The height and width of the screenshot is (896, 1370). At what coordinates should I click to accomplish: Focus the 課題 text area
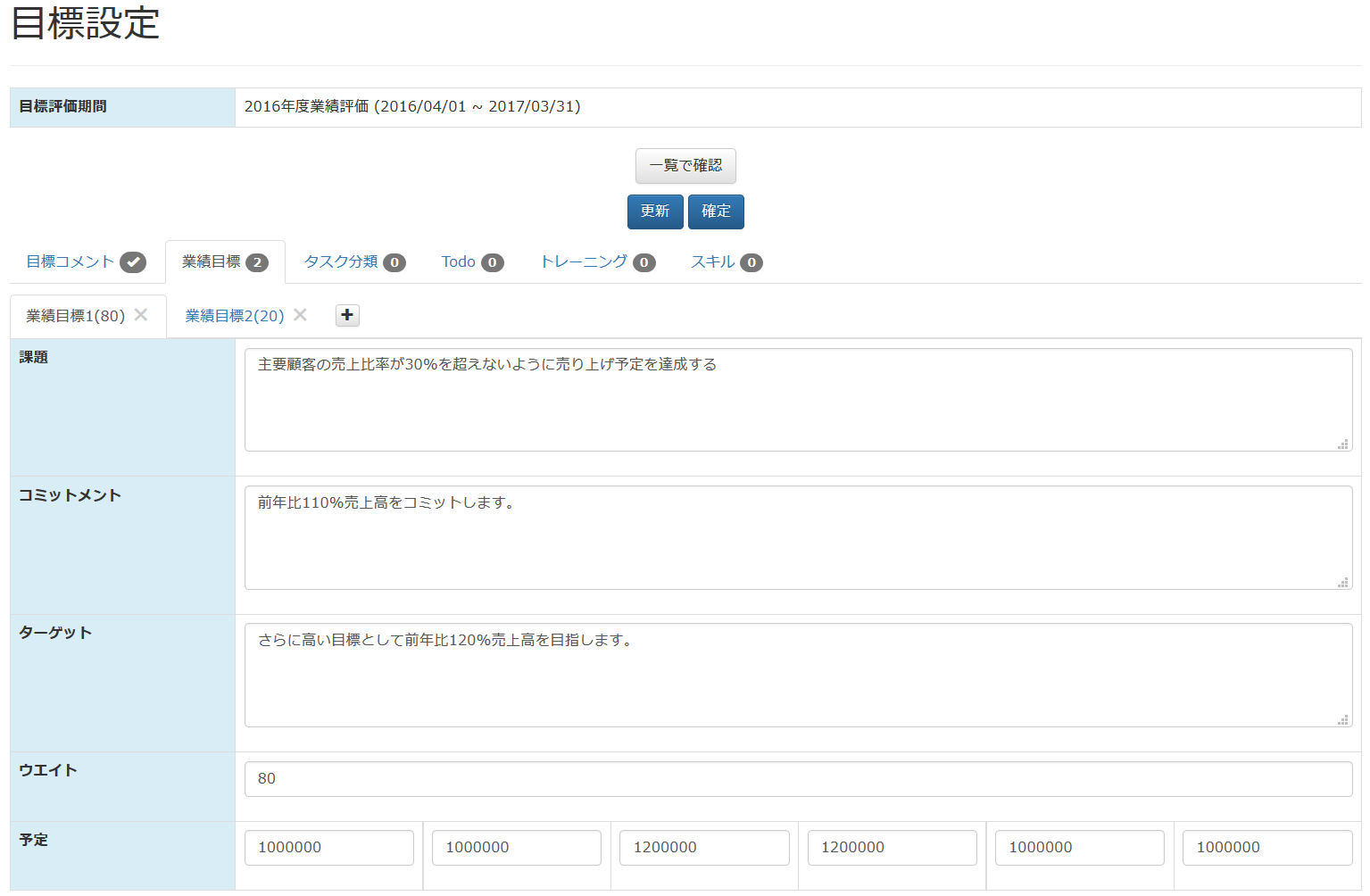(x=798, y=400)
